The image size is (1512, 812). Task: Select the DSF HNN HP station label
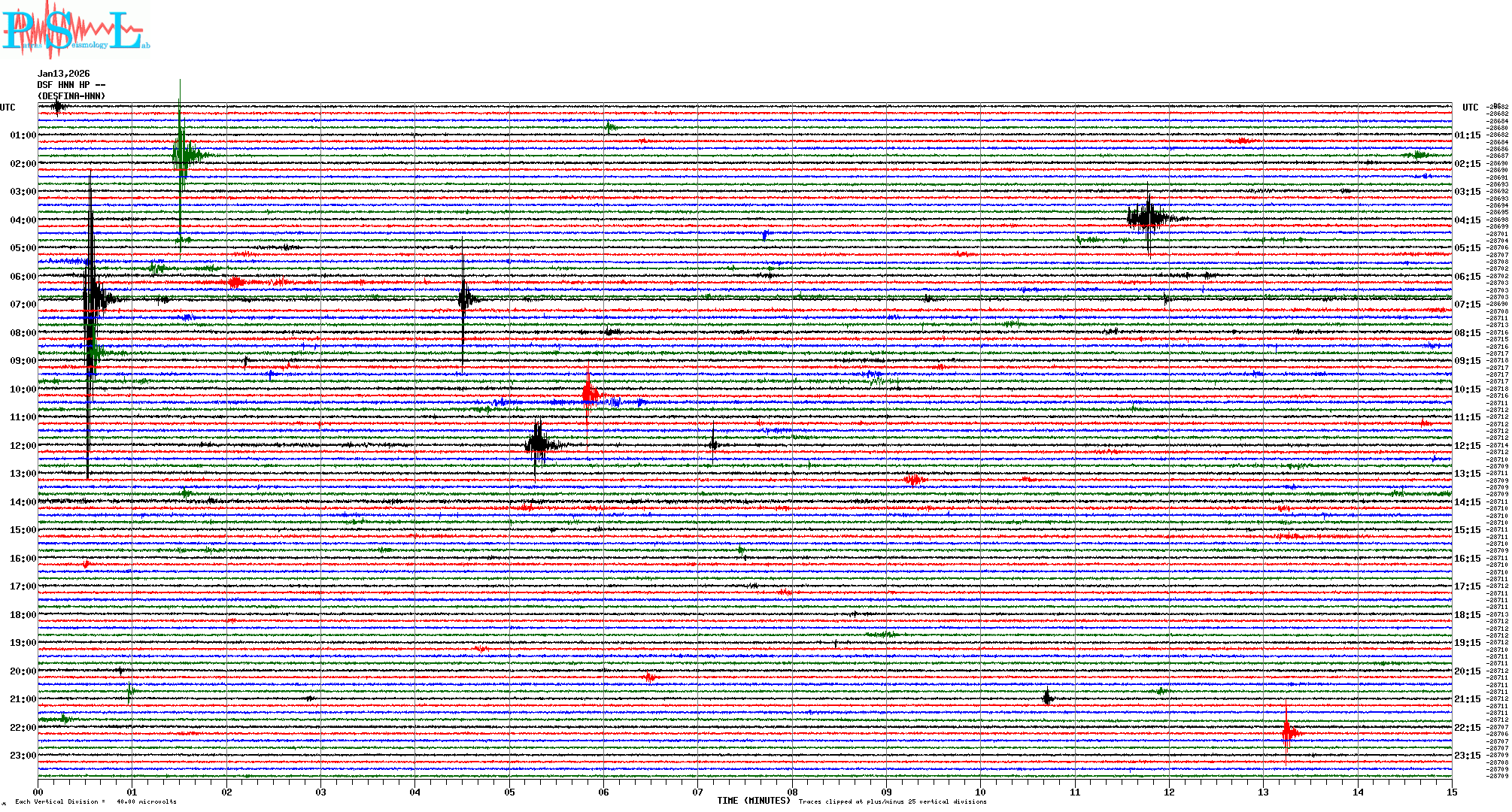[x=71, y=85]
